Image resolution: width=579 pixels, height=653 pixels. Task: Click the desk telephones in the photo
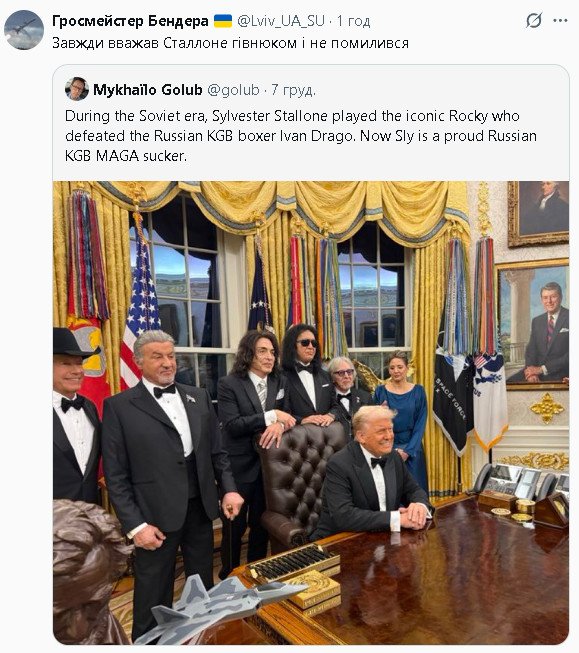point(519,482)
